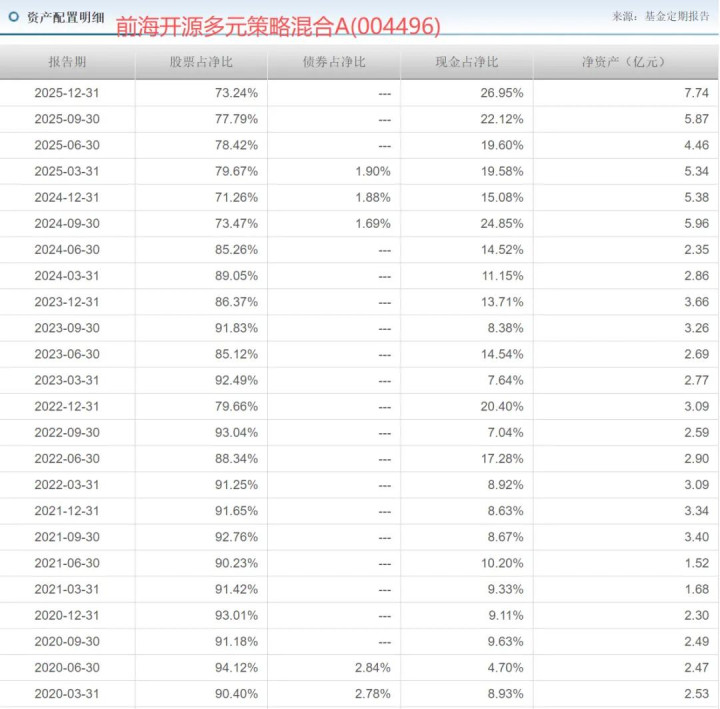This screenshot has height=709, width=720.
Task: Click the 报告期 column header
Action: 68,62
